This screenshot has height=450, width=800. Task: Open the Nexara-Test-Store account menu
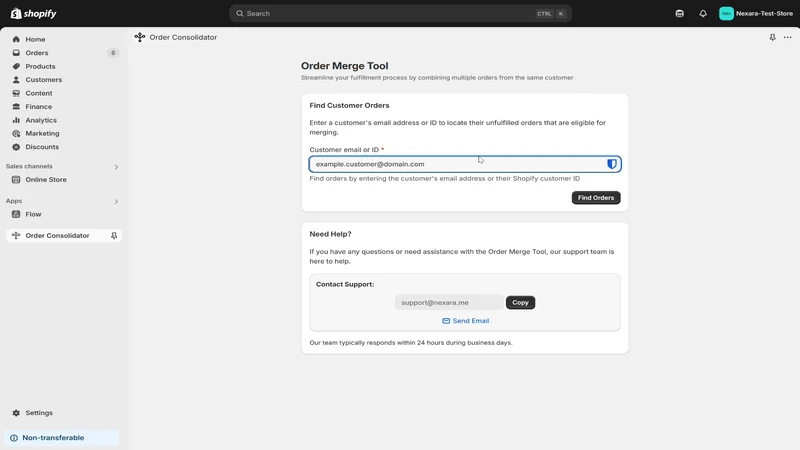(756, 13)
